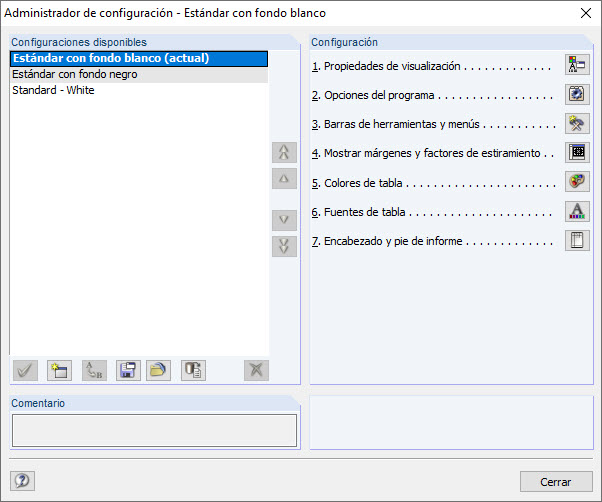Image resolution: width=602 pixels, height=502 pixels.
Task: Click '3. Barras de herramientas y menús' label
Action: point(395,124)
